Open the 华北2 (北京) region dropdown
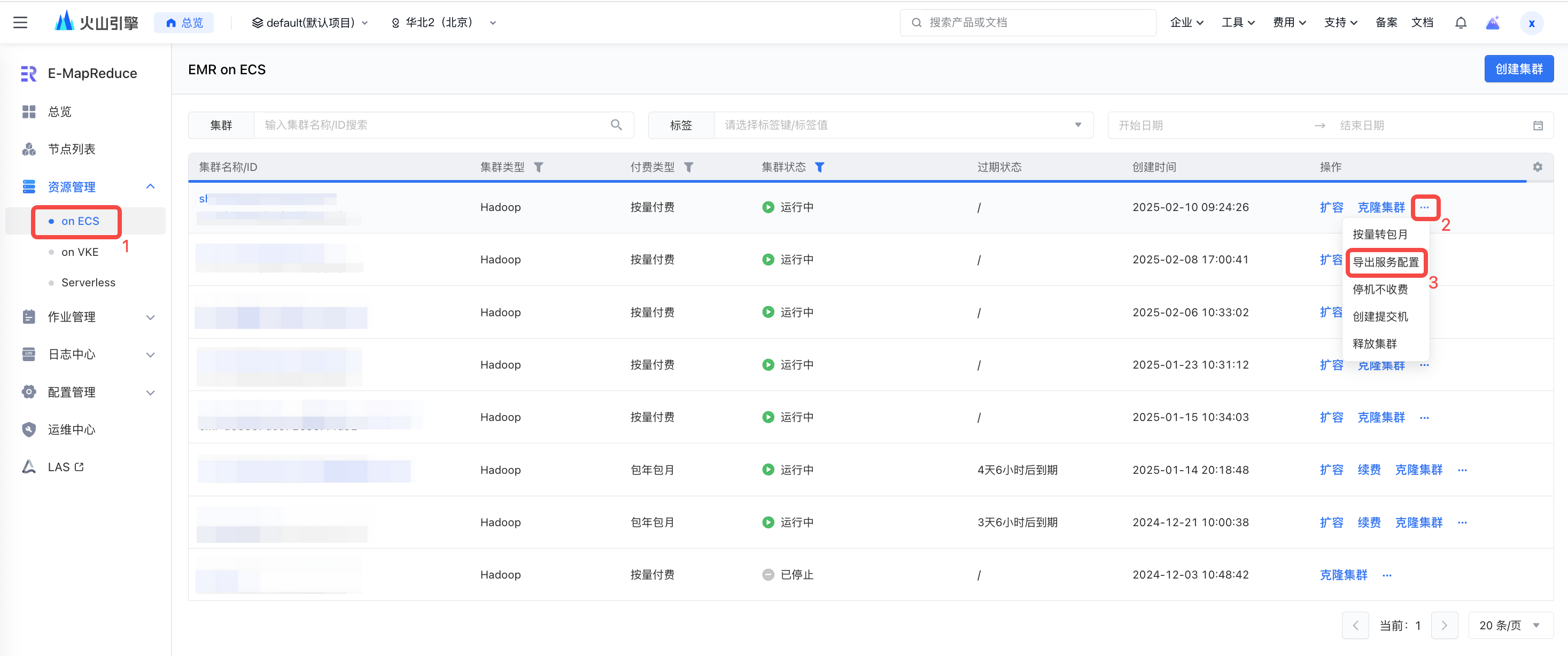Image resolution: width=1568 pixels, height=656 pixels. 444,22
